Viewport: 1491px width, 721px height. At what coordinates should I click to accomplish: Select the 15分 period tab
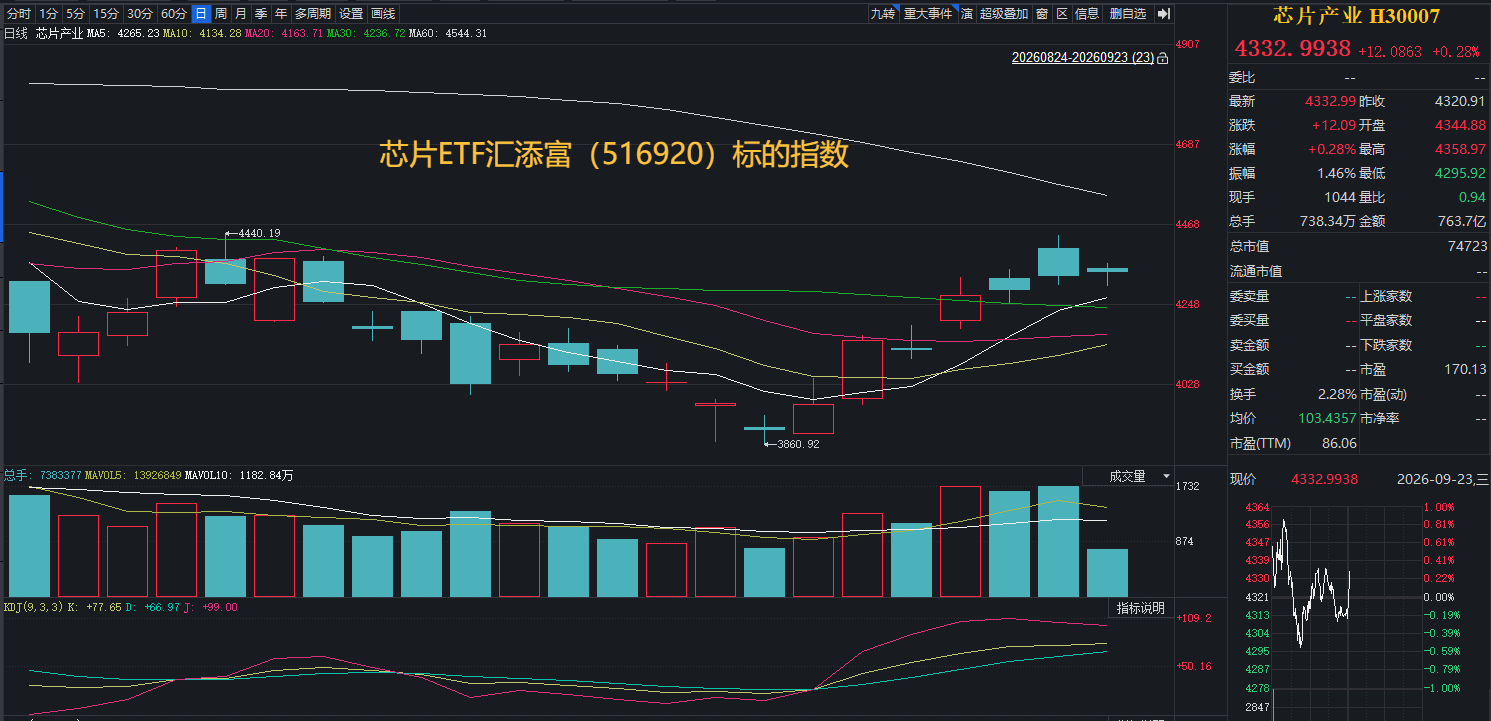point(106,14)
